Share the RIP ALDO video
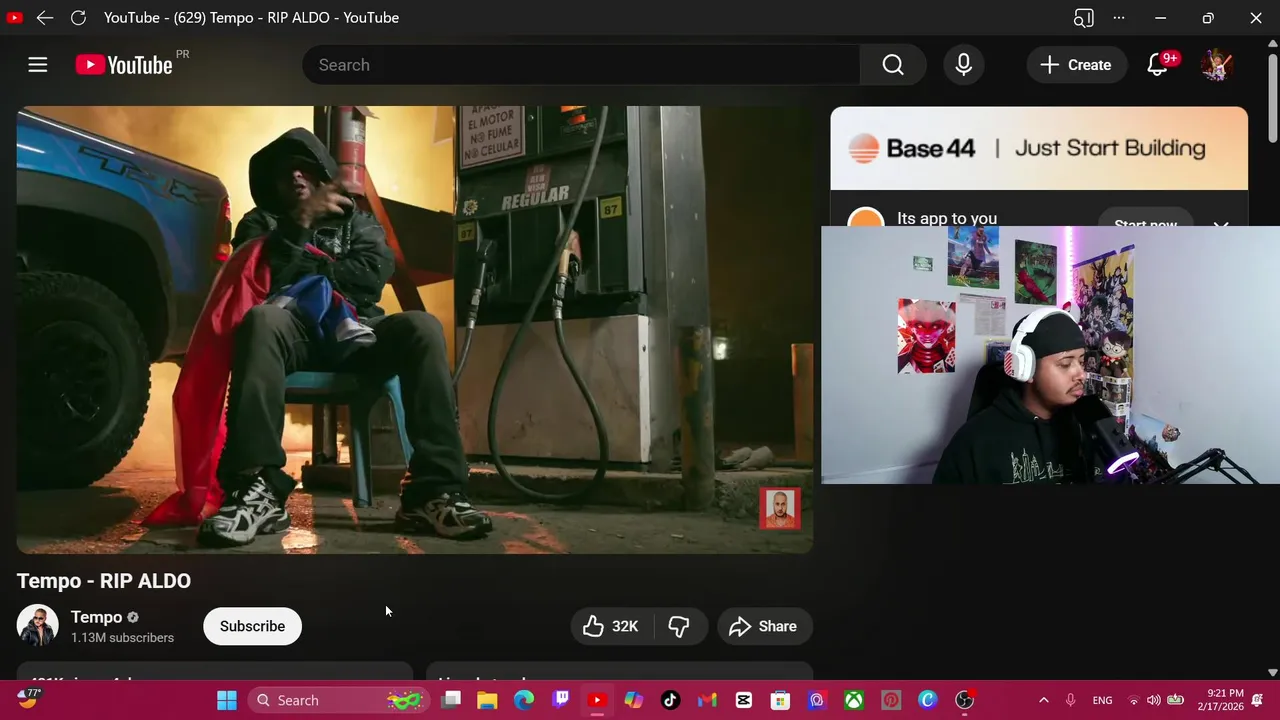Viewport: 1280px width, 720px height. [764, 626]
